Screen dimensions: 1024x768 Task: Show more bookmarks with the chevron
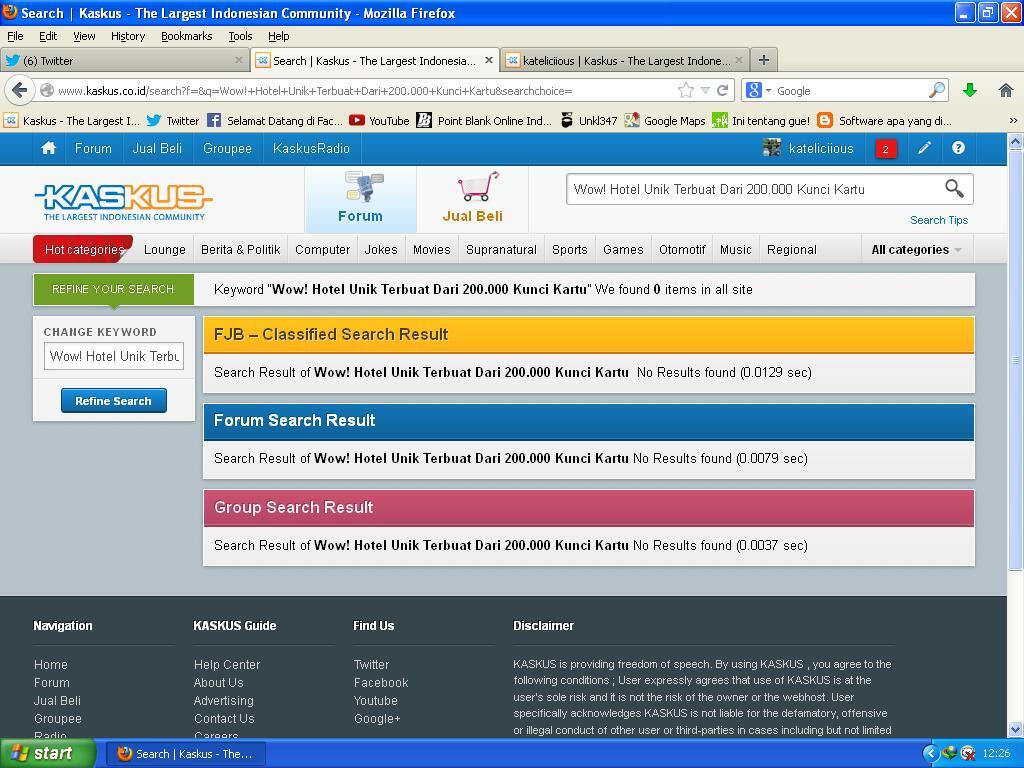(x=1012, y=120)
